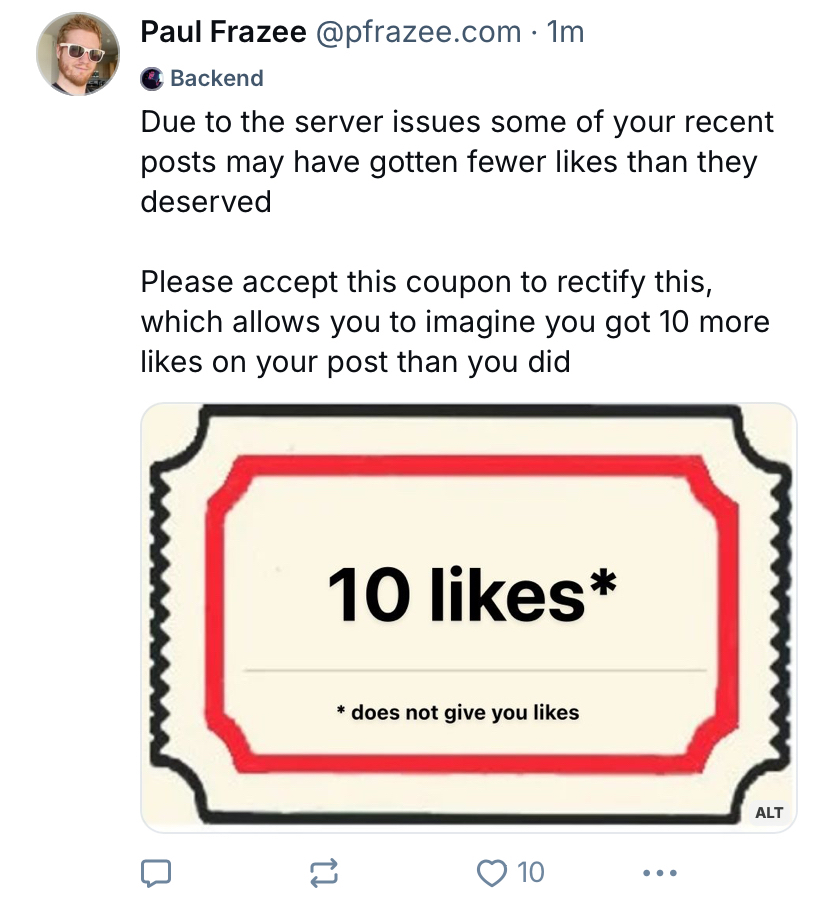Screen dimensions: 828x905
Task: Click the like count "10" beside the heart
Action: [530, 873]
